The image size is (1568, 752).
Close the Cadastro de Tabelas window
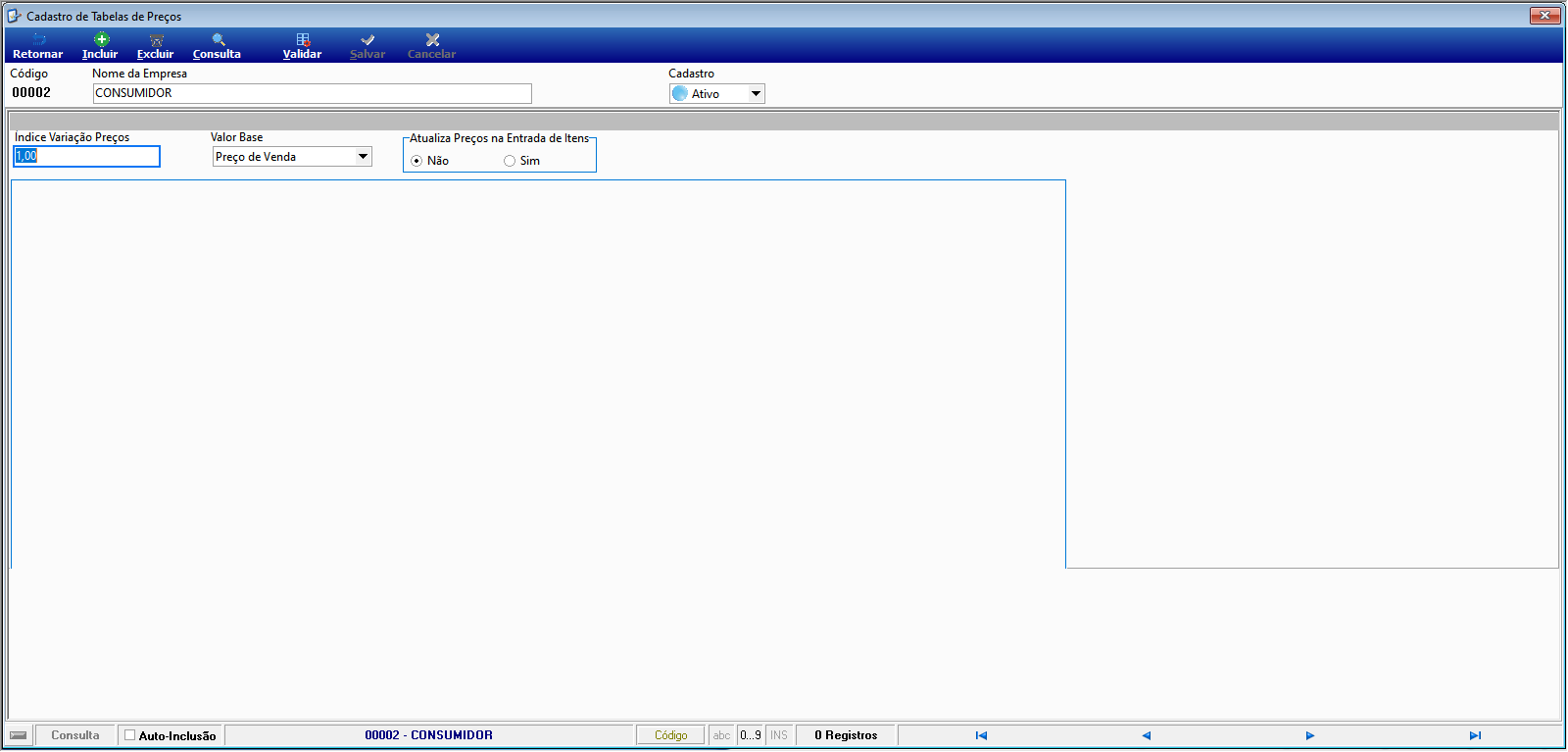(x=1545, y=16)
